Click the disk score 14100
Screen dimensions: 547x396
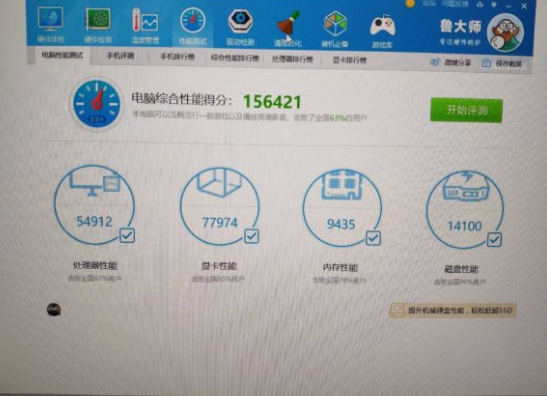464,226
